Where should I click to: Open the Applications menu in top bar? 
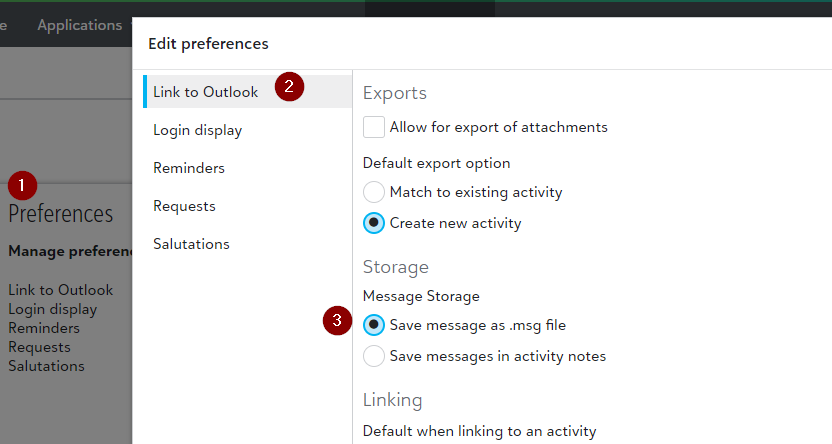79,25
